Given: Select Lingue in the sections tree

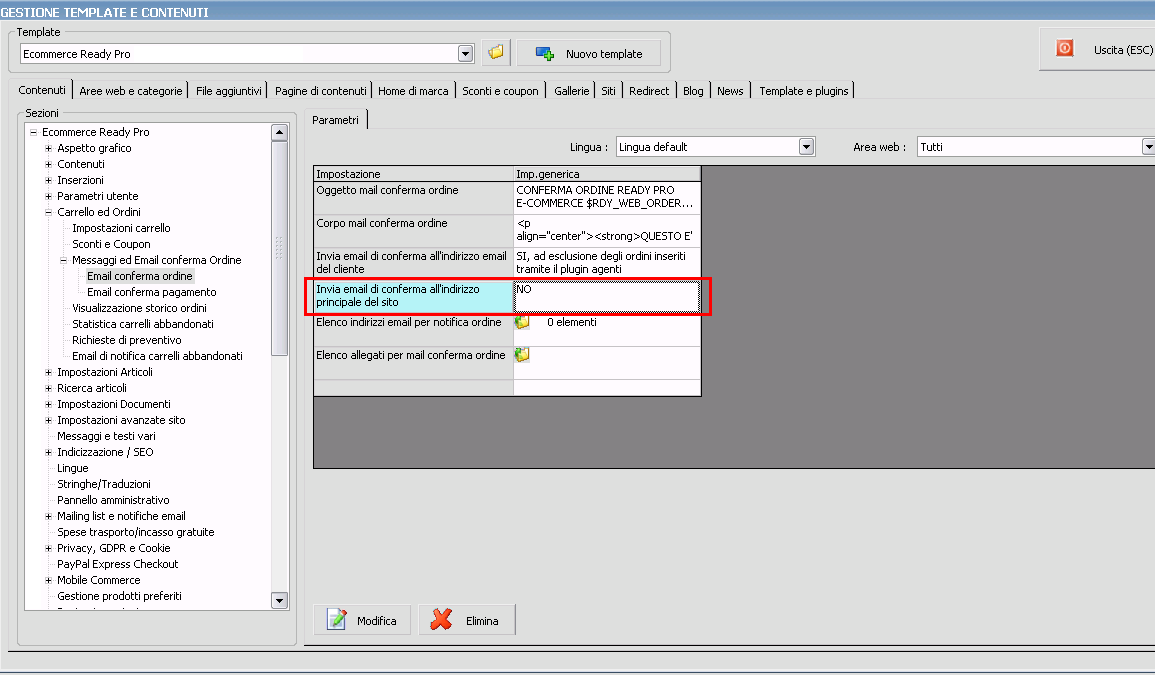Looking at the screenshot, I should [x=73, y=468].
